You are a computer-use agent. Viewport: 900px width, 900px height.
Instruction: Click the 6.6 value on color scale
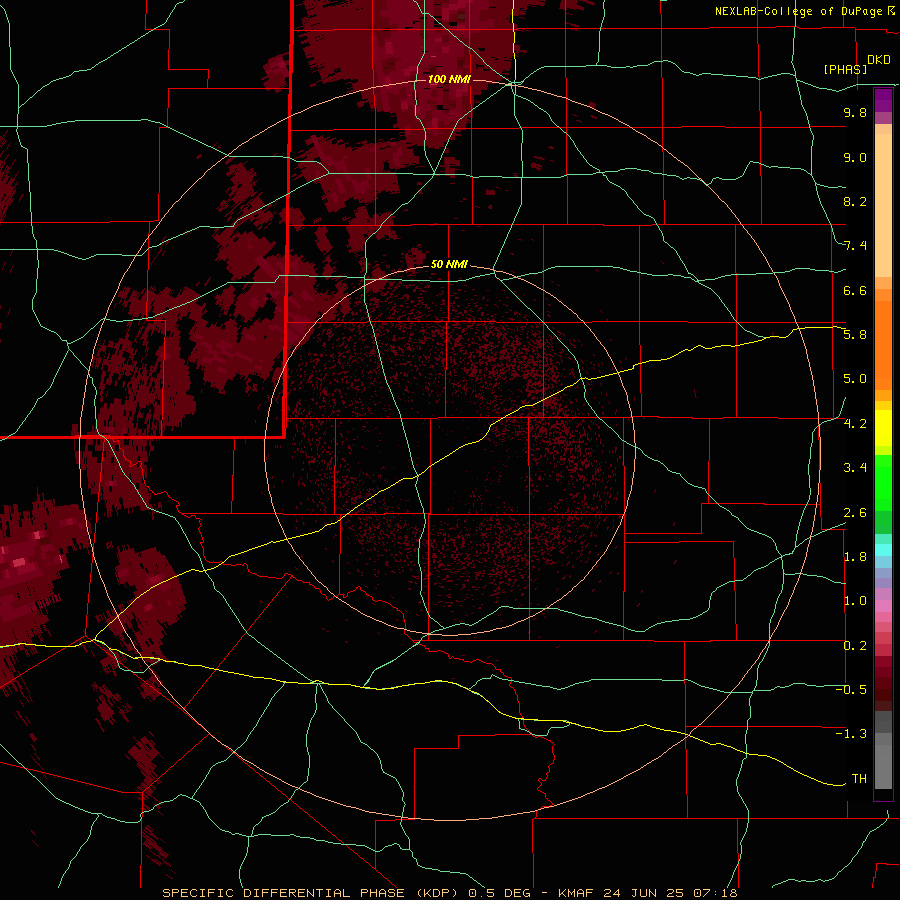click(855, 290)
